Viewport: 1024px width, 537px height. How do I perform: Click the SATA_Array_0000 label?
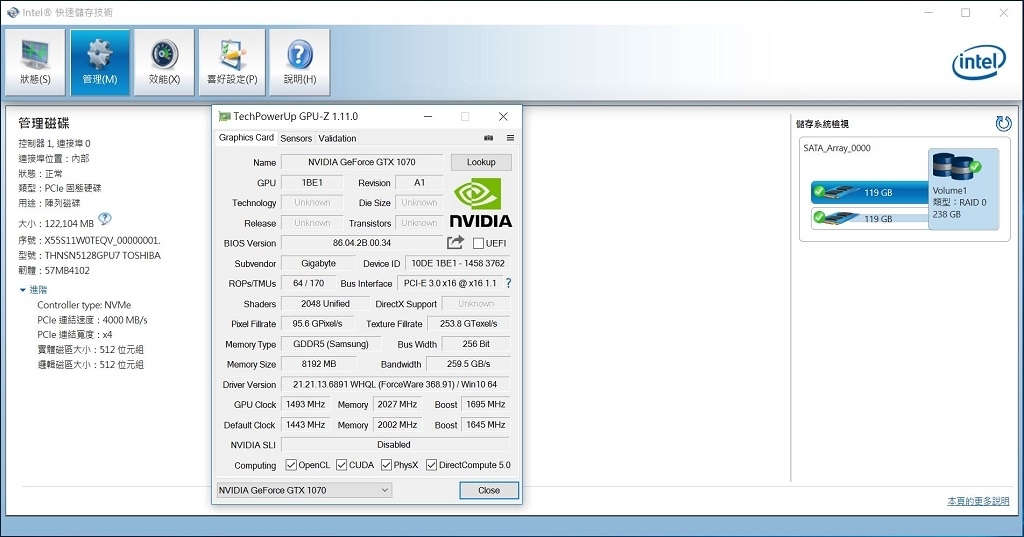pyautogui.click(x=837, y=148)
